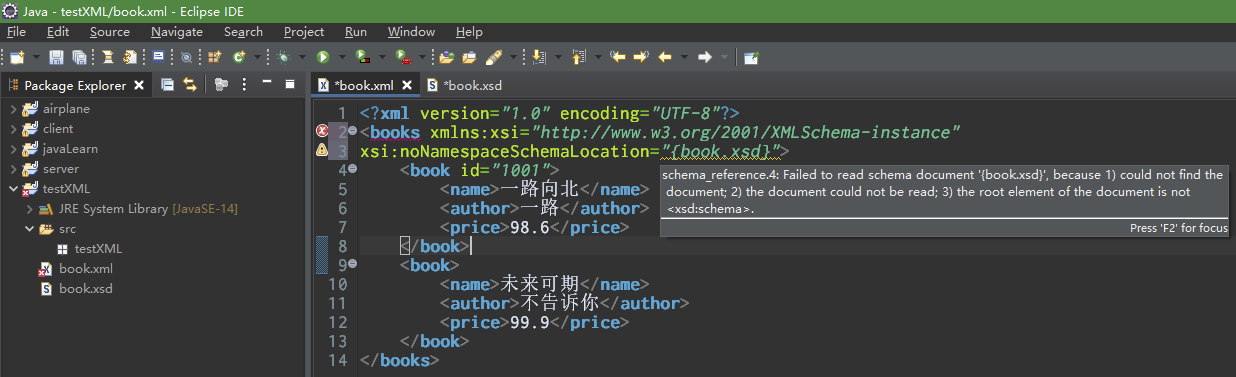Save the current file with floppy icon
The width and height of the screenshot is (1236, 377).
pyautogui.click(x=56, y=57)
